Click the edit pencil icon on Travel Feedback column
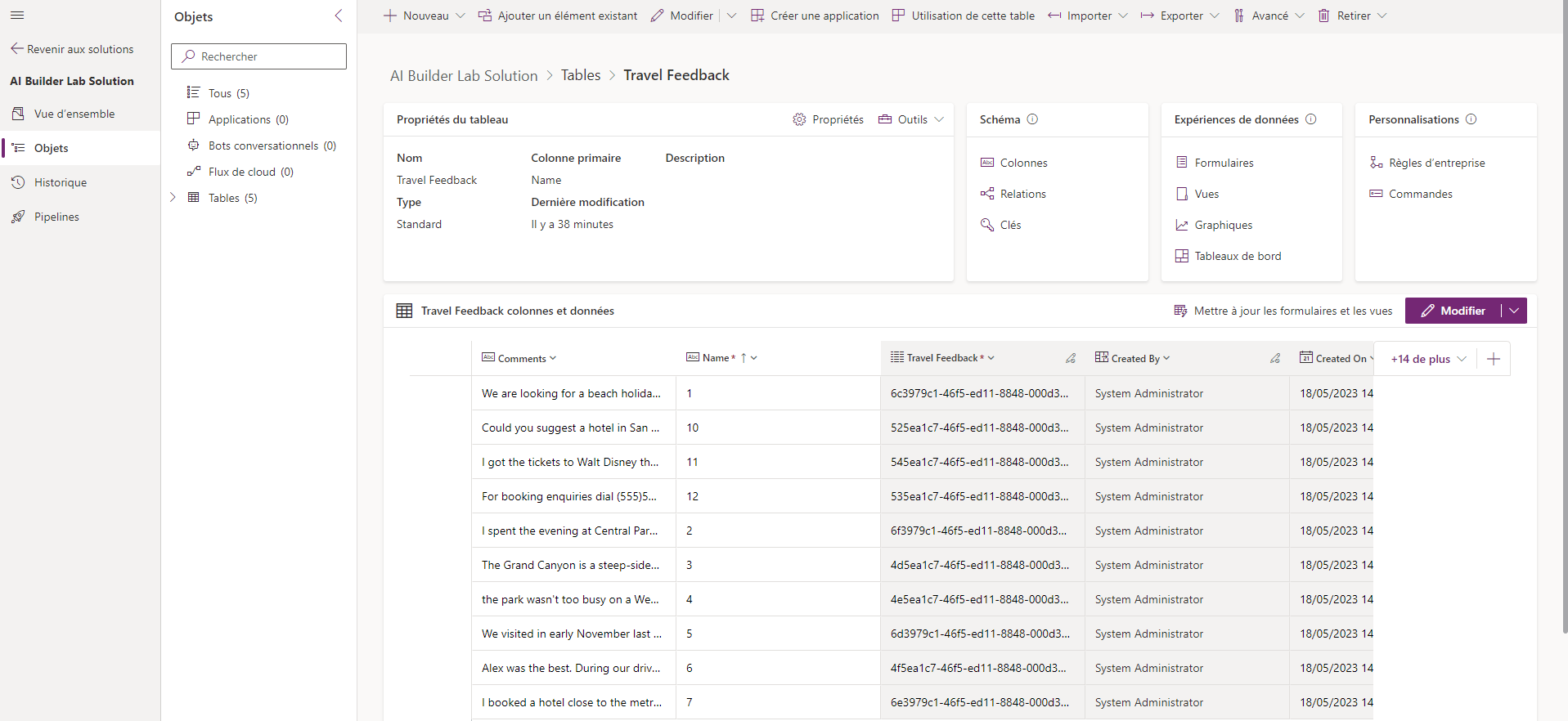Screen dimensions: 1568x721 [x=1071, y=358]
